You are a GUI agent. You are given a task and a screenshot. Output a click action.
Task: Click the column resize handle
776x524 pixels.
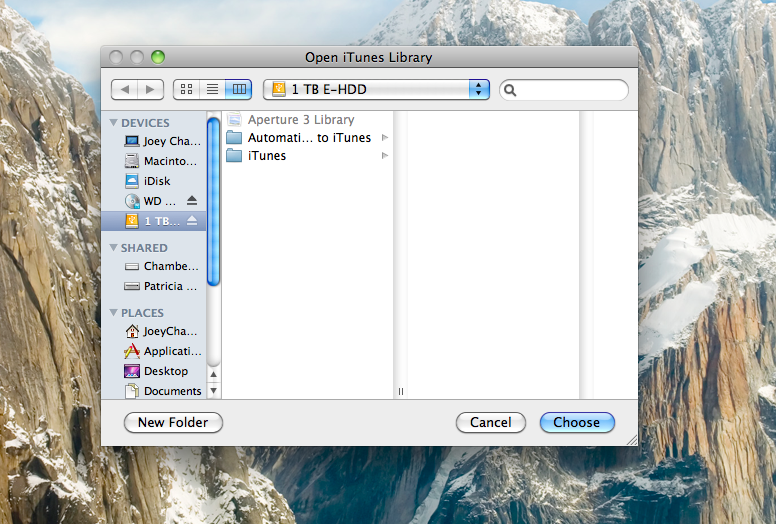(x=400, y=391)
